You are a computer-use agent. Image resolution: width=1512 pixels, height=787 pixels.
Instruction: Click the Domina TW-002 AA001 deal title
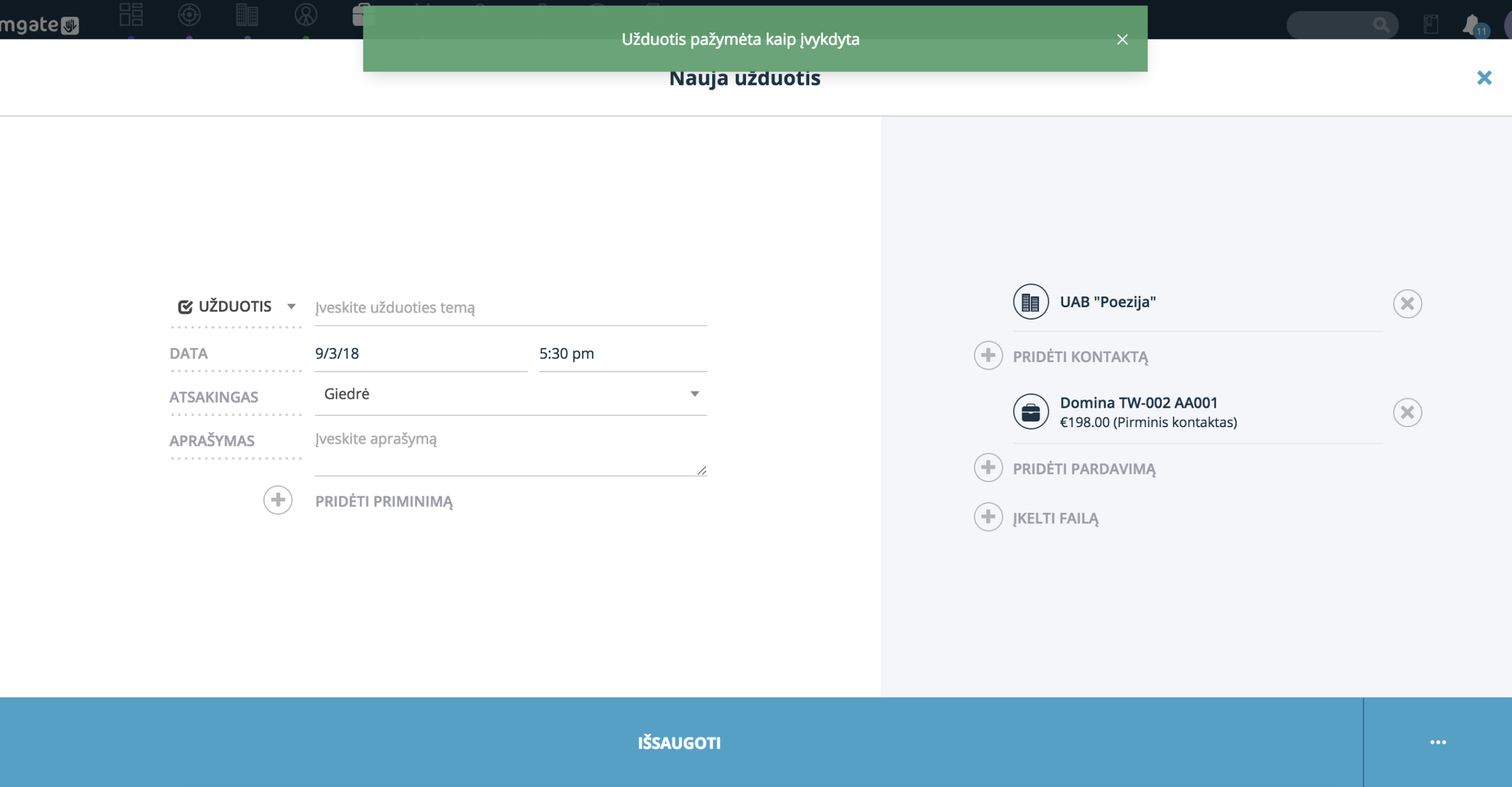(1139, 403)
